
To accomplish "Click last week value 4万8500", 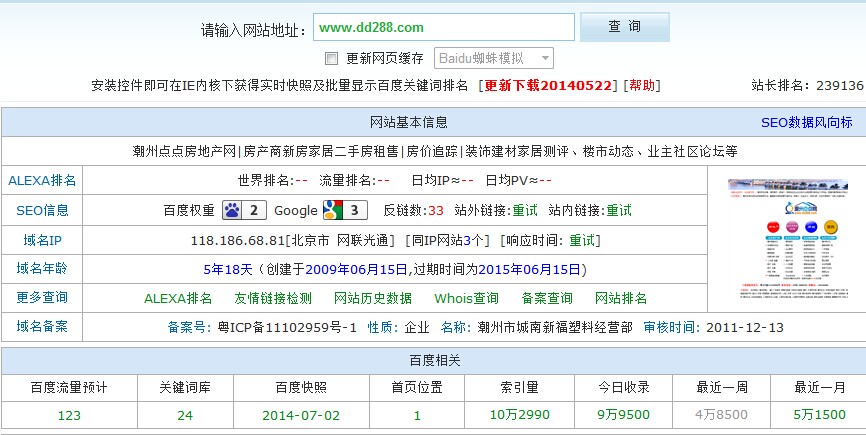I will click(721, 415).
